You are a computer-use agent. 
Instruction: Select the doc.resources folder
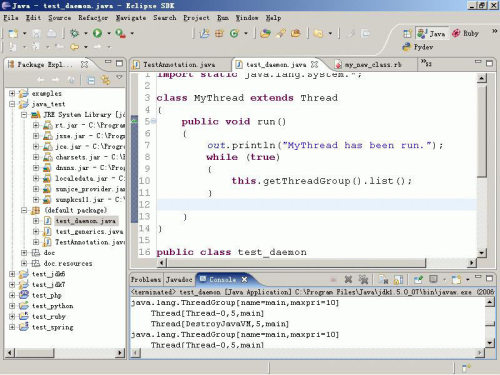(68, 263)
